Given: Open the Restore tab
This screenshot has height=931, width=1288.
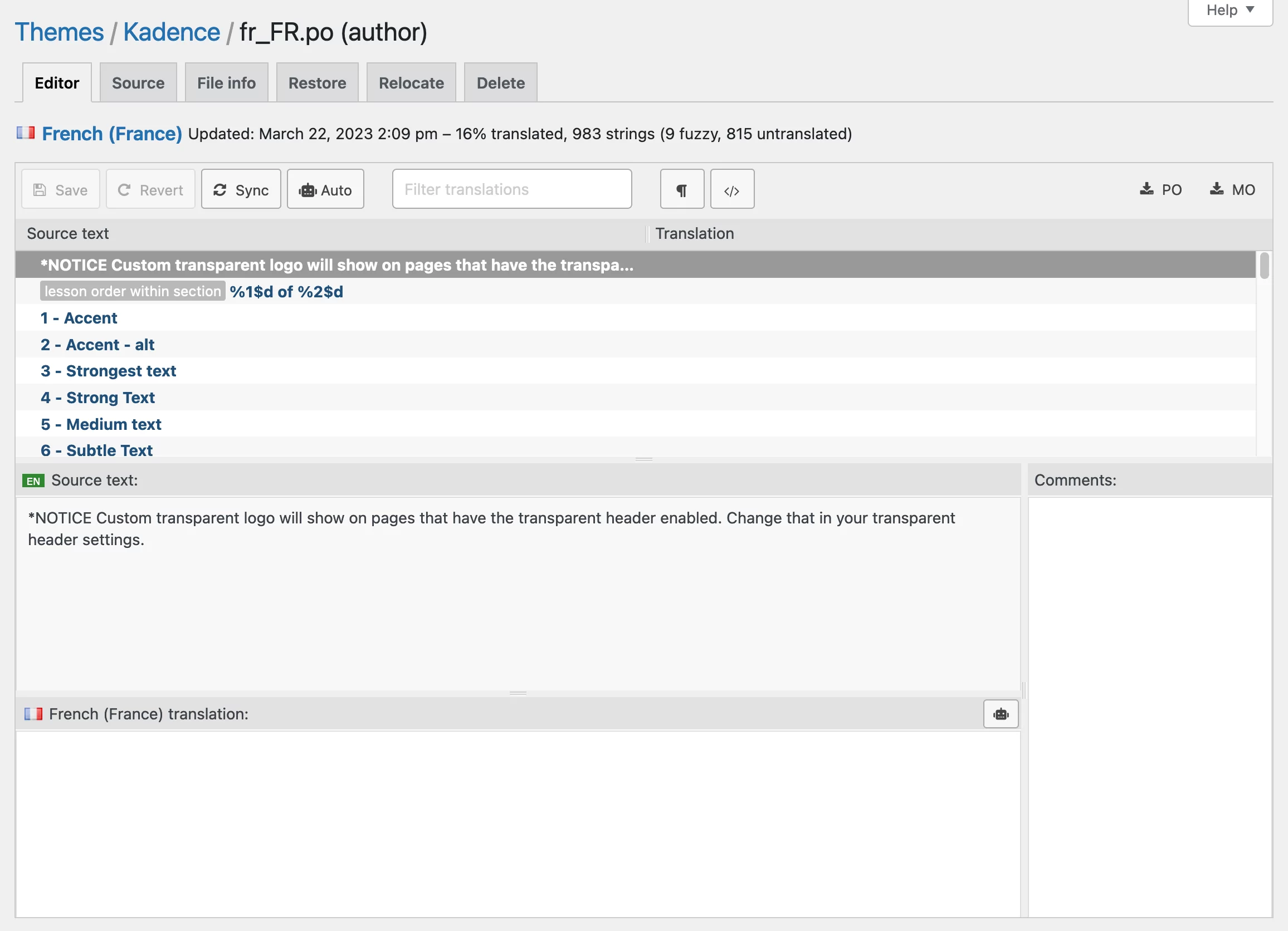Looking at the screenshot, I should [x=317, y=83].
